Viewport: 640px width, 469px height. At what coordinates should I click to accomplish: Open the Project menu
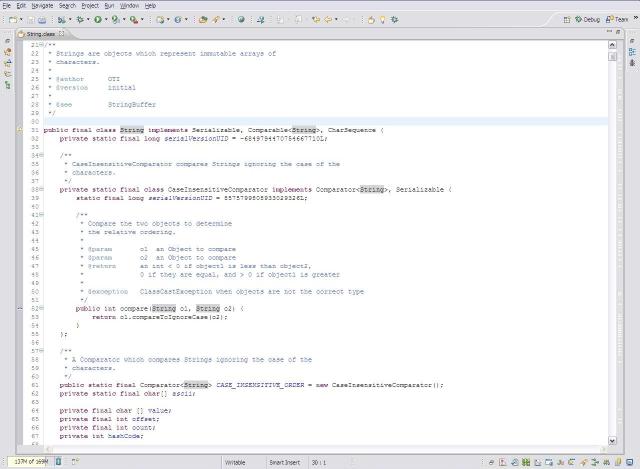click(x=90, y=5)
